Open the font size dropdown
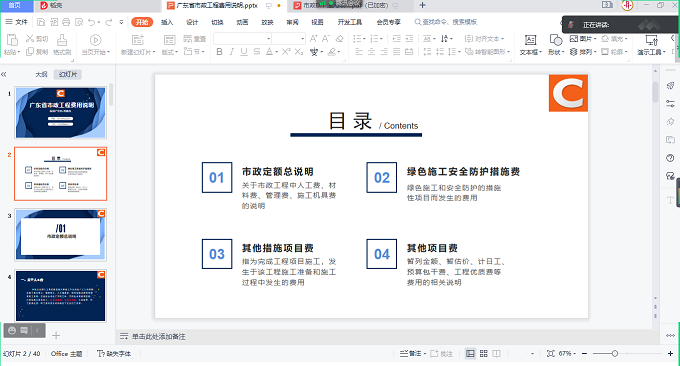The image size is (680, 366). click(302, 39)
